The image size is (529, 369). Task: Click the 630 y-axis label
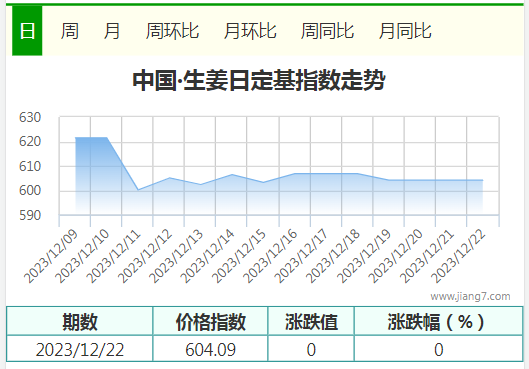30,117
